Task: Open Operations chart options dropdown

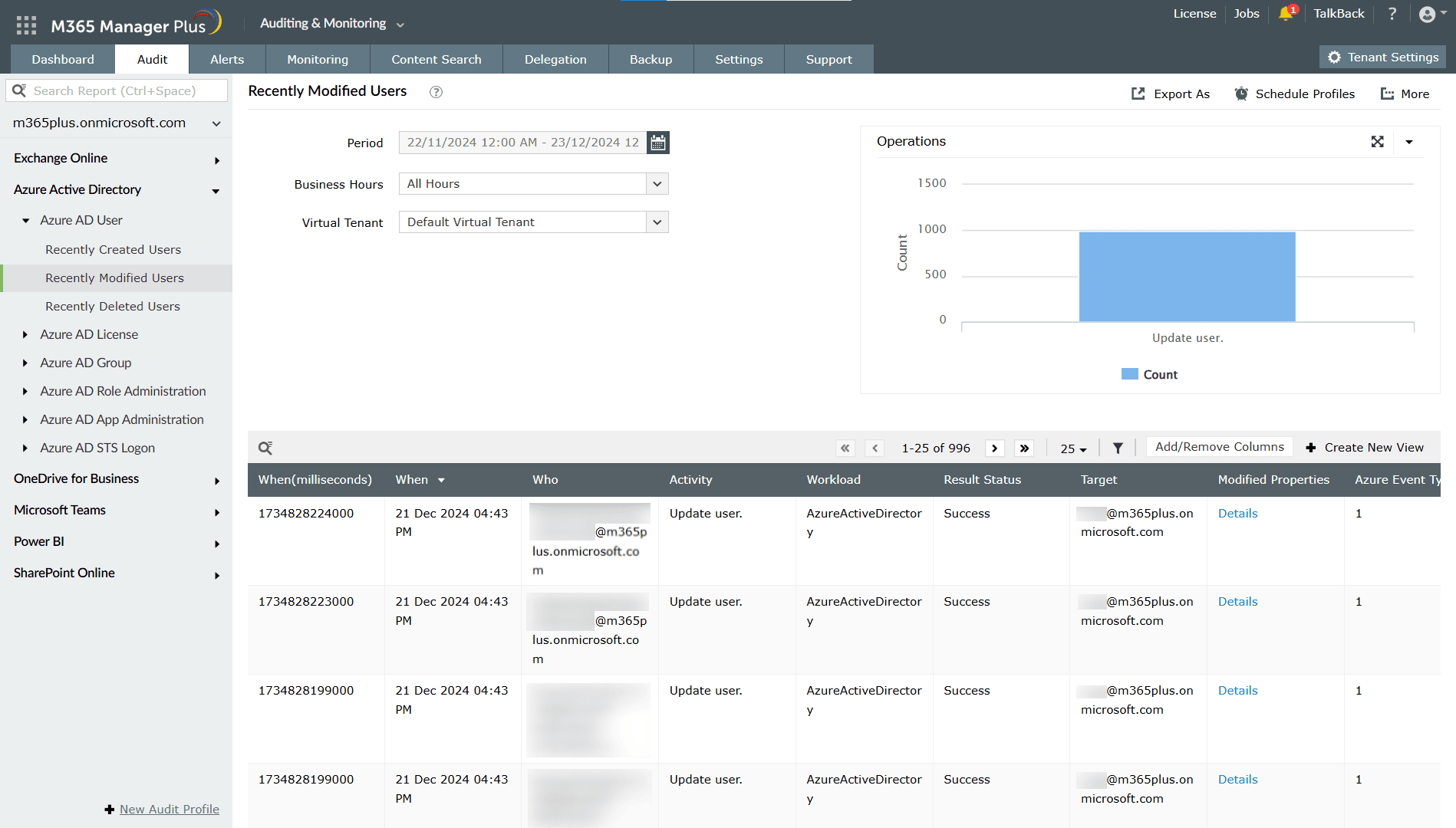Action: click(1409, 142)
